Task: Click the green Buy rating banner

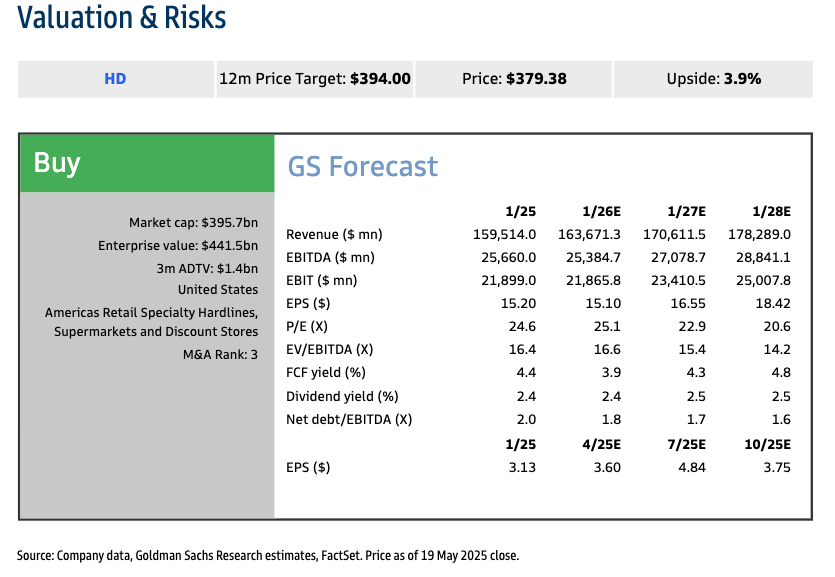Action: (146, 163)
